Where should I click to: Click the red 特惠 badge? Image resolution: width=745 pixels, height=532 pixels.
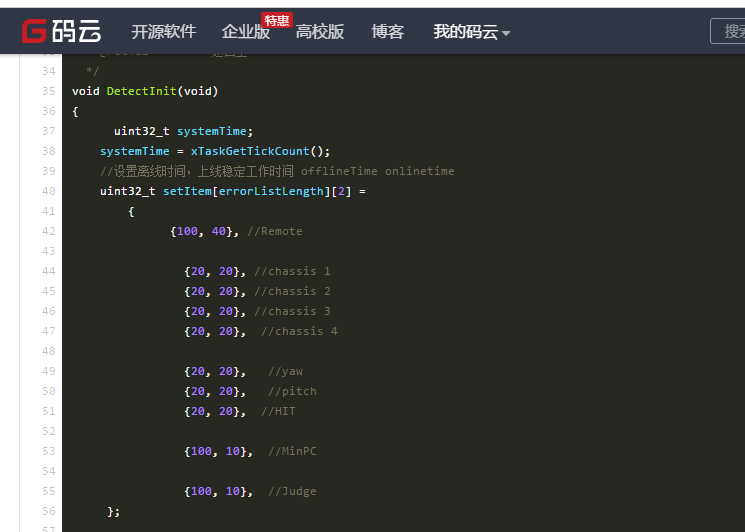(x=277, y=20)
